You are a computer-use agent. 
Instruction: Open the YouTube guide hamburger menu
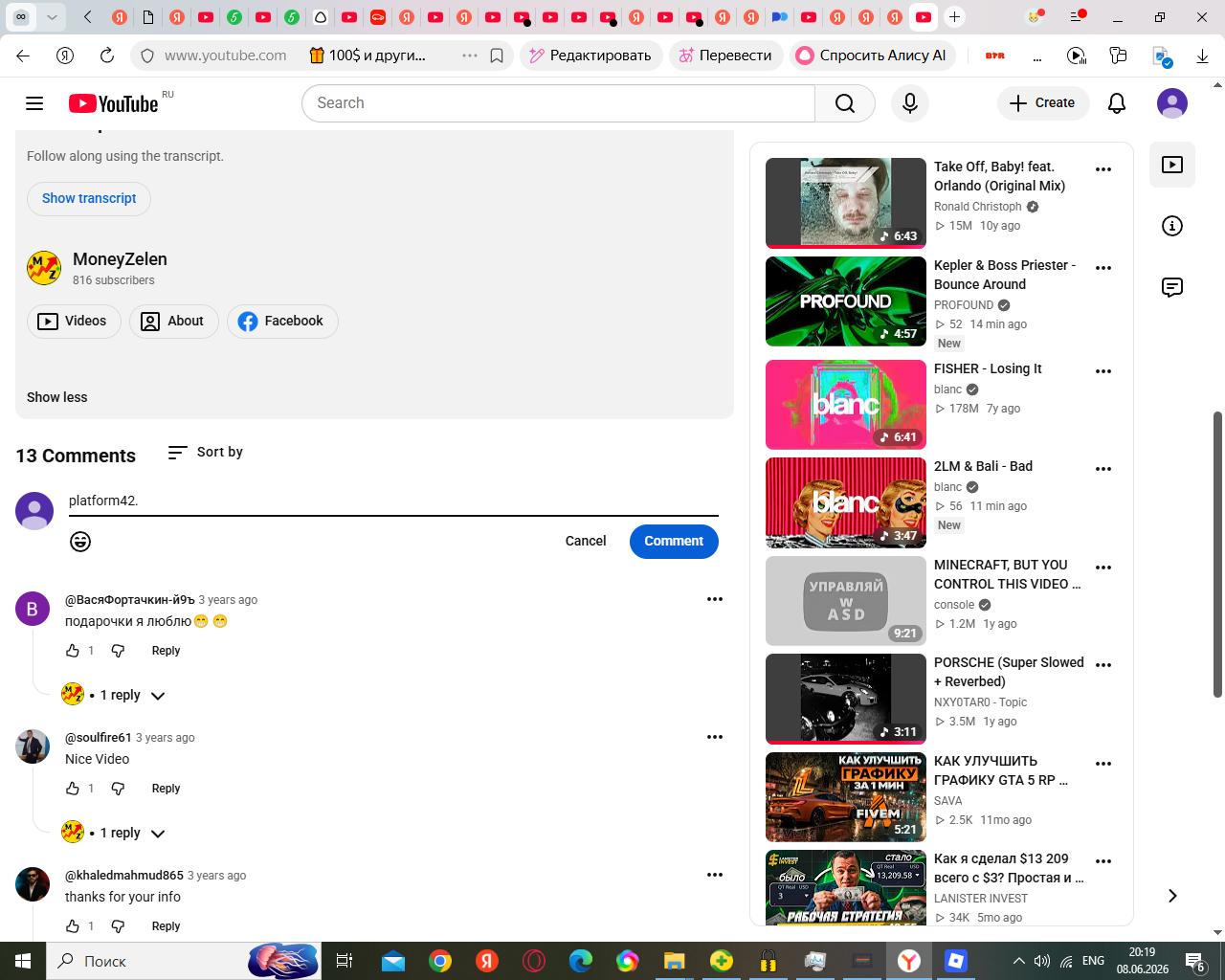[34, 103]
